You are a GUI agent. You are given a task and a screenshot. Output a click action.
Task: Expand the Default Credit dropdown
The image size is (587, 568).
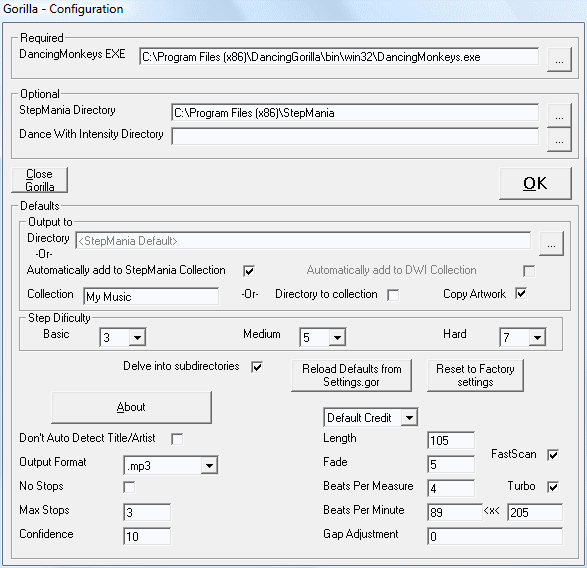point(409,417)
